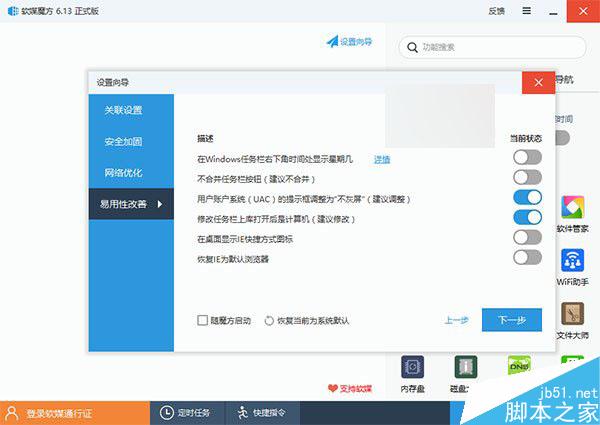Click the 上一步 link
Image resolution: width=600 pixels, height=425 pixels.
tap(456, 320)
